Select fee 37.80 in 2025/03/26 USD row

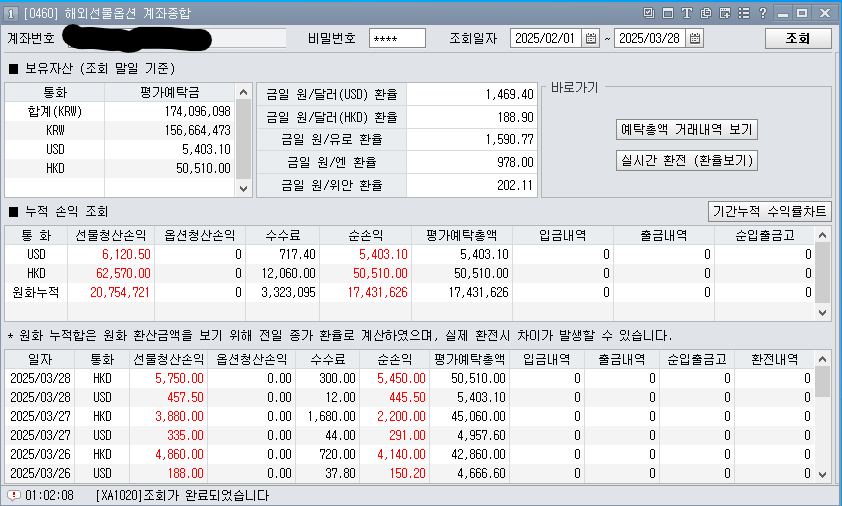[341, 473]
